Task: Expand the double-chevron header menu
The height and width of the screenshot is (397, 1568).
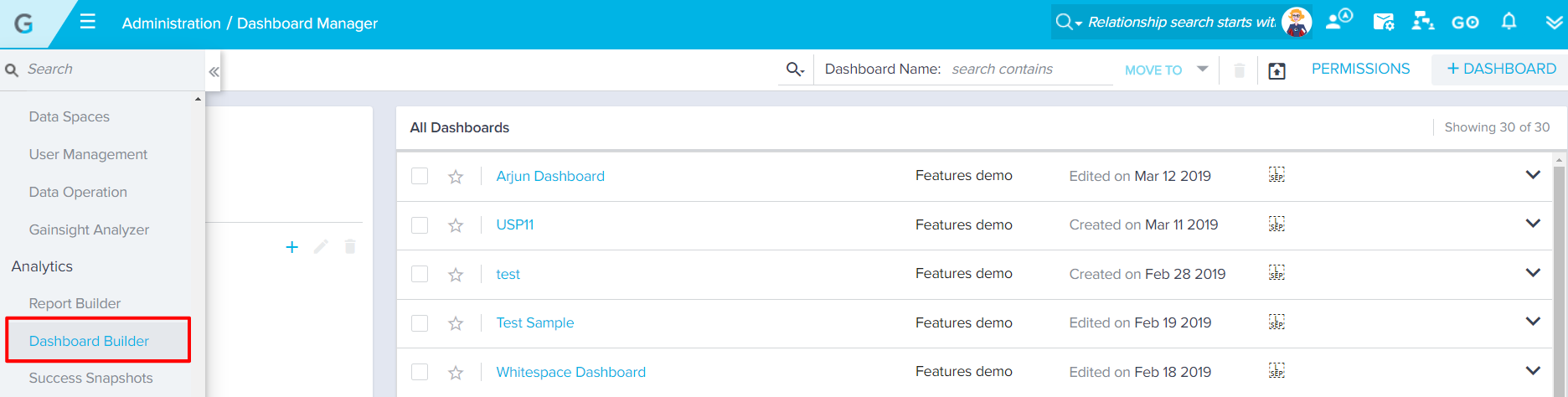Action: coord(1554,23)
